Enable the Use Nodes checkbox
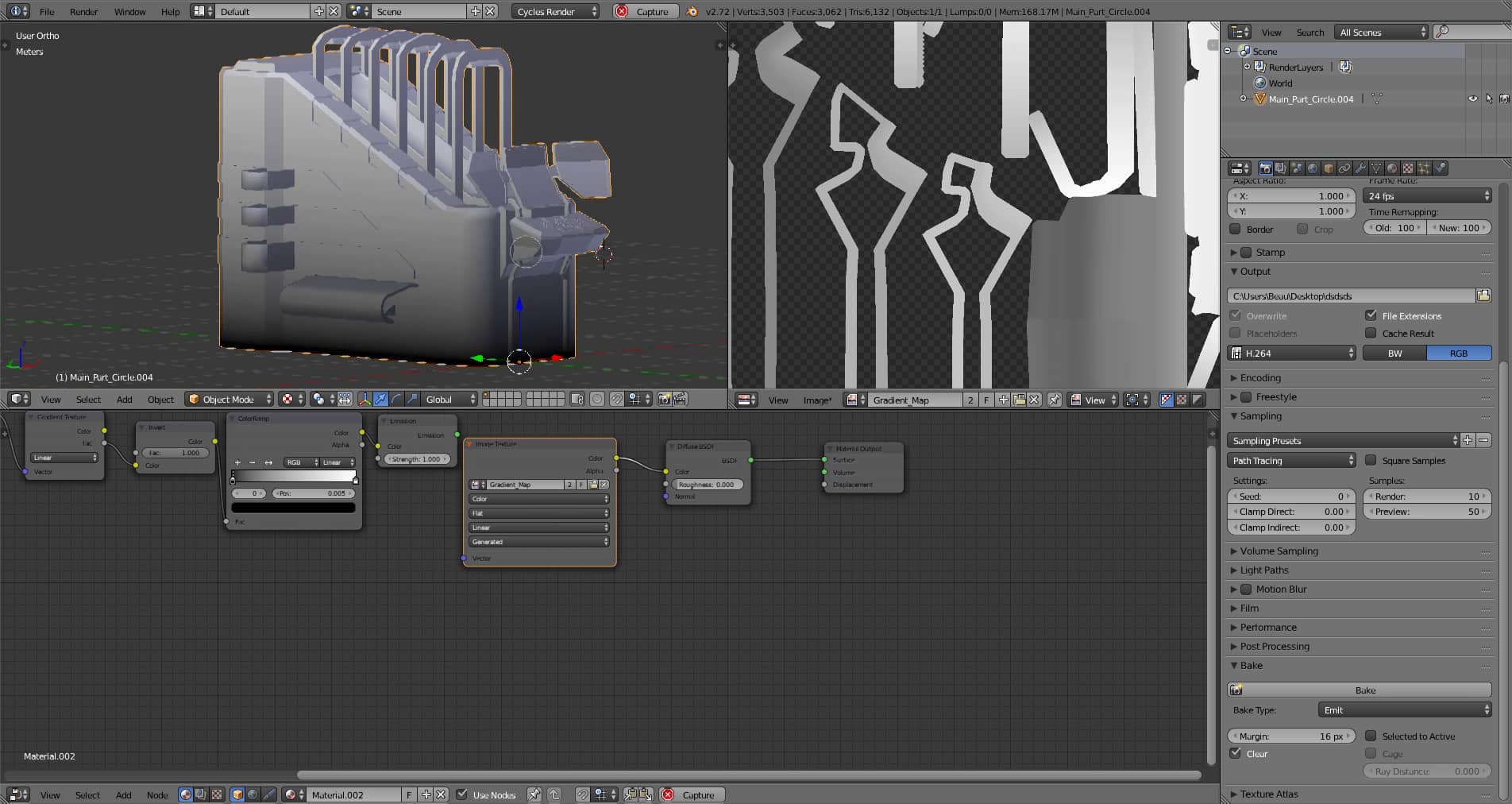The image size is (1512, 804). click(462, 795)
